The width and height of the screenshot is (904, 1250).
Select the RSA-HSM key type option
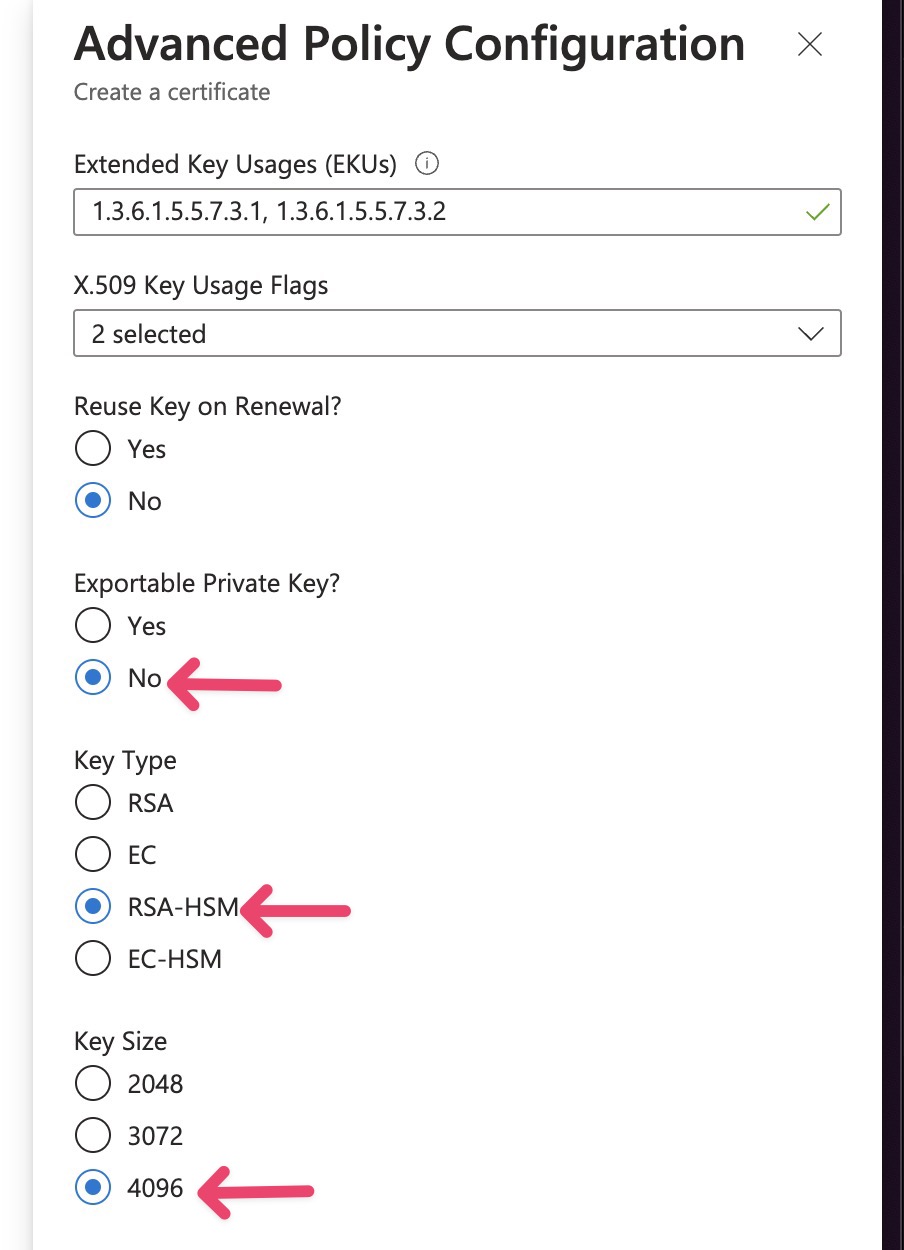(92, 906)
